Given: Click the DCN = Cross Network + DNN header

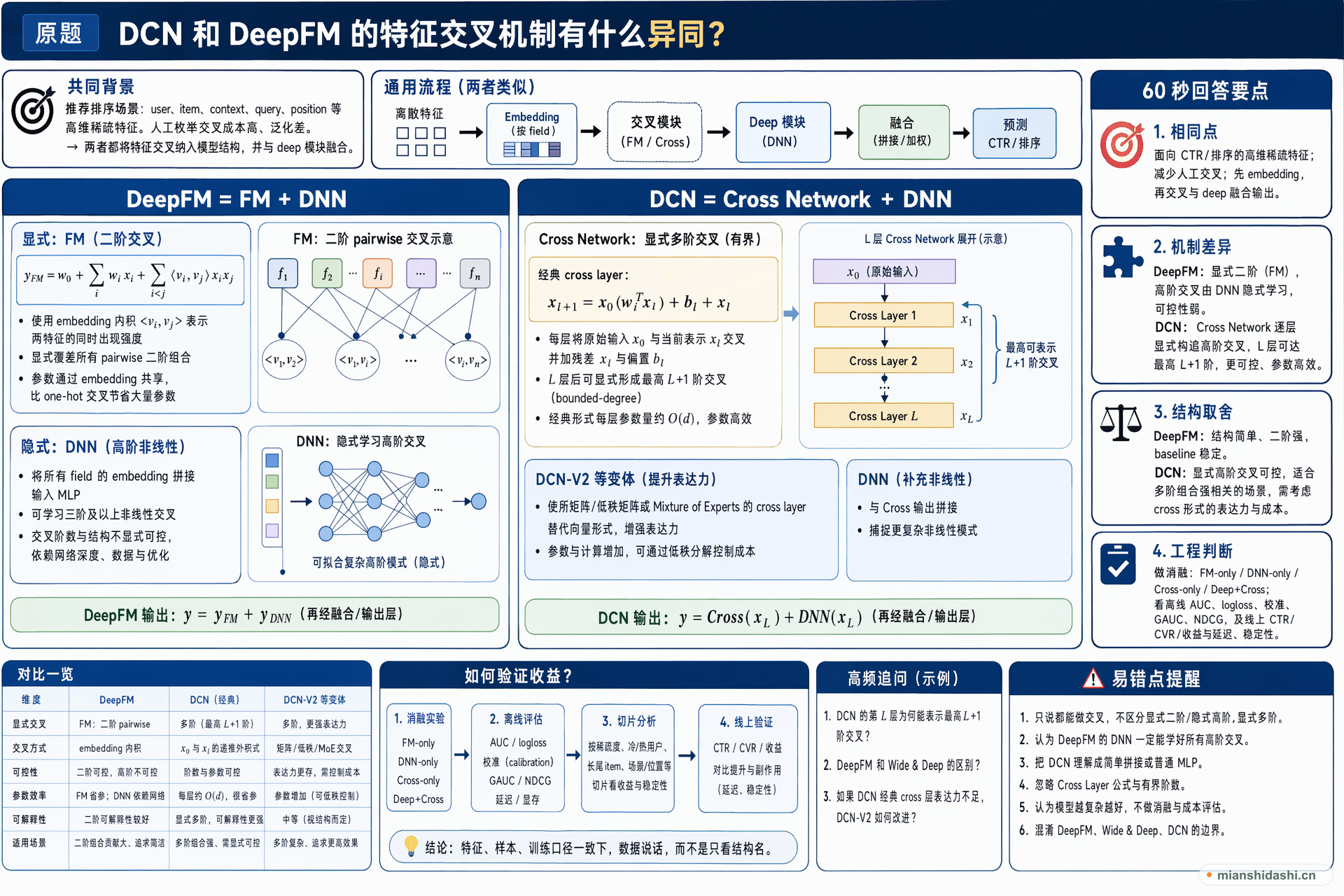Looking at the screenshot, I should coord(800,199).
